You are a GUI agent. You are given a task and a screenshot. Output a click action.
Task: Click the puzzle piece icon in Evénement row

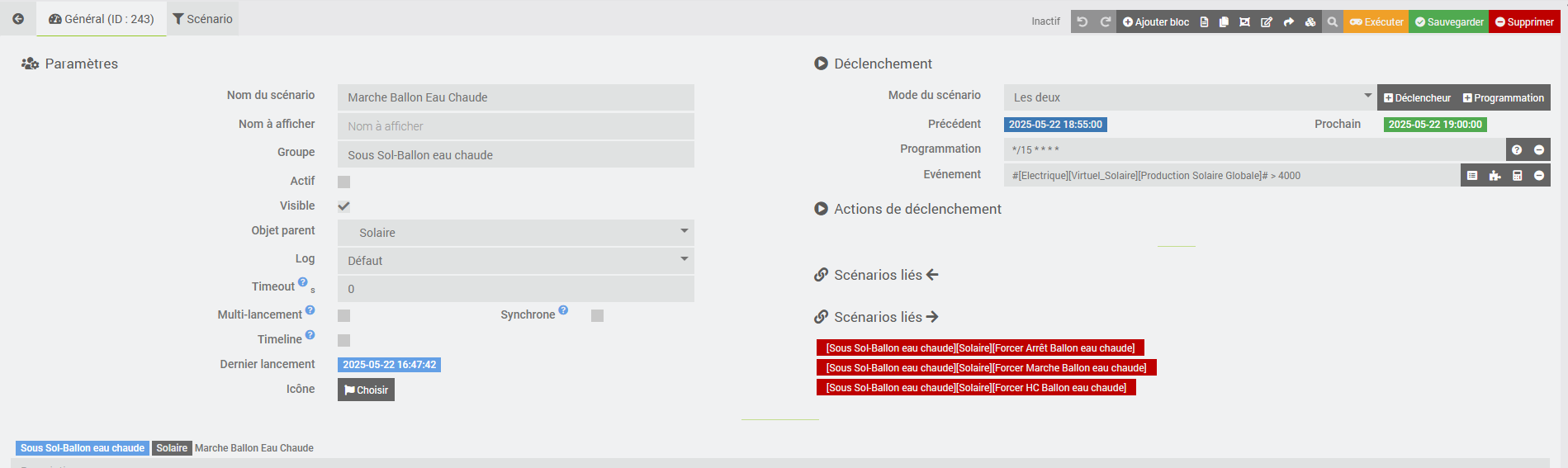pyautogui.click(x=1495, y=176)
